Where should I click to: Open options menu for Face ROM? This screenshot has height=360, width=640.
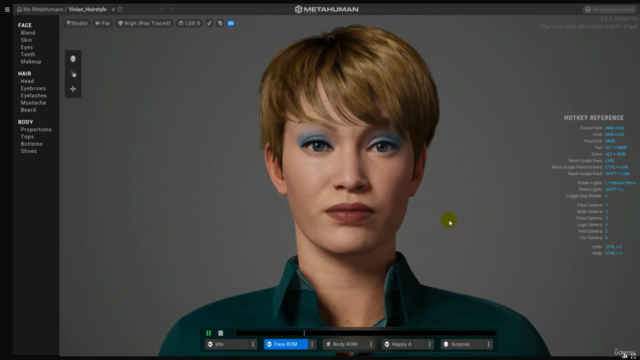pos(312,344)
